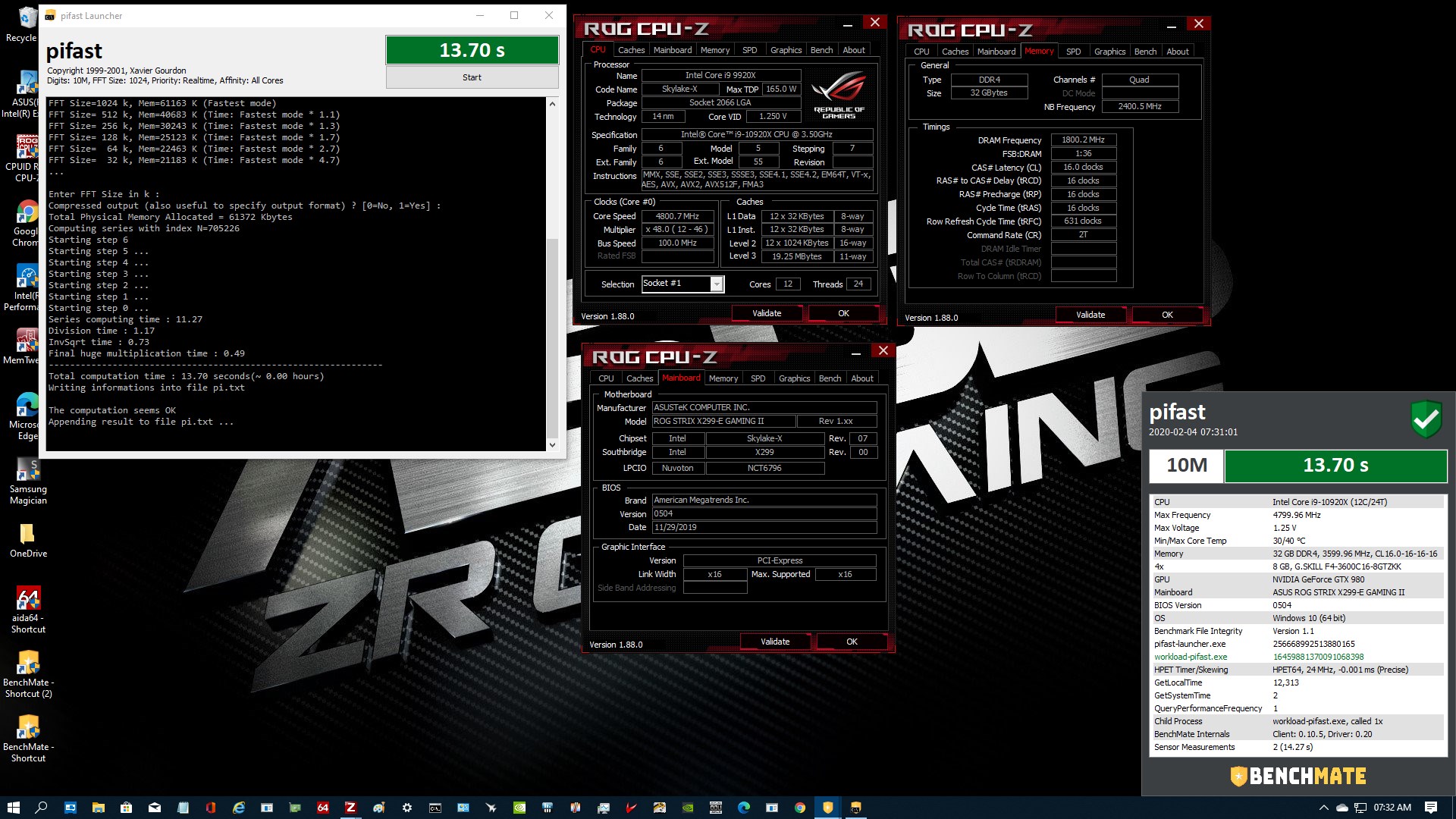The height and width of the screenshot is (819, 1456).
Task: Open Bench tab in CPU-Z Mainboard window
Action: tap(830, 378)
